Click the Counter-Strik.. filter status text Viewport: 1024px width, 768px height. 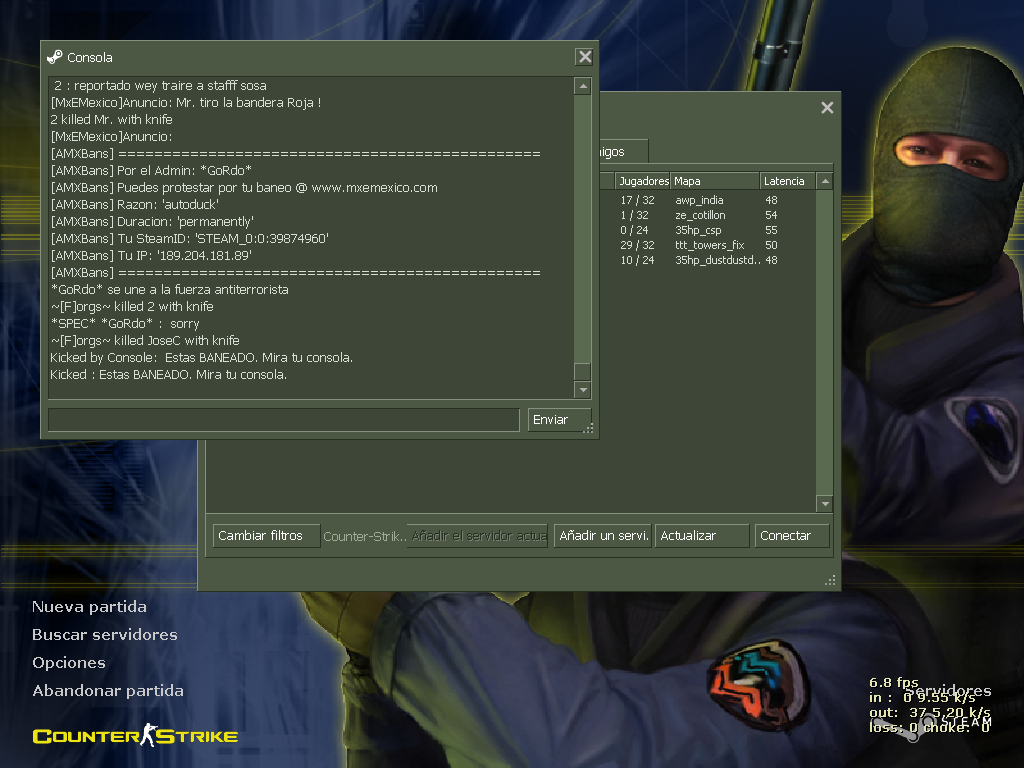click(x=364, y=536)
